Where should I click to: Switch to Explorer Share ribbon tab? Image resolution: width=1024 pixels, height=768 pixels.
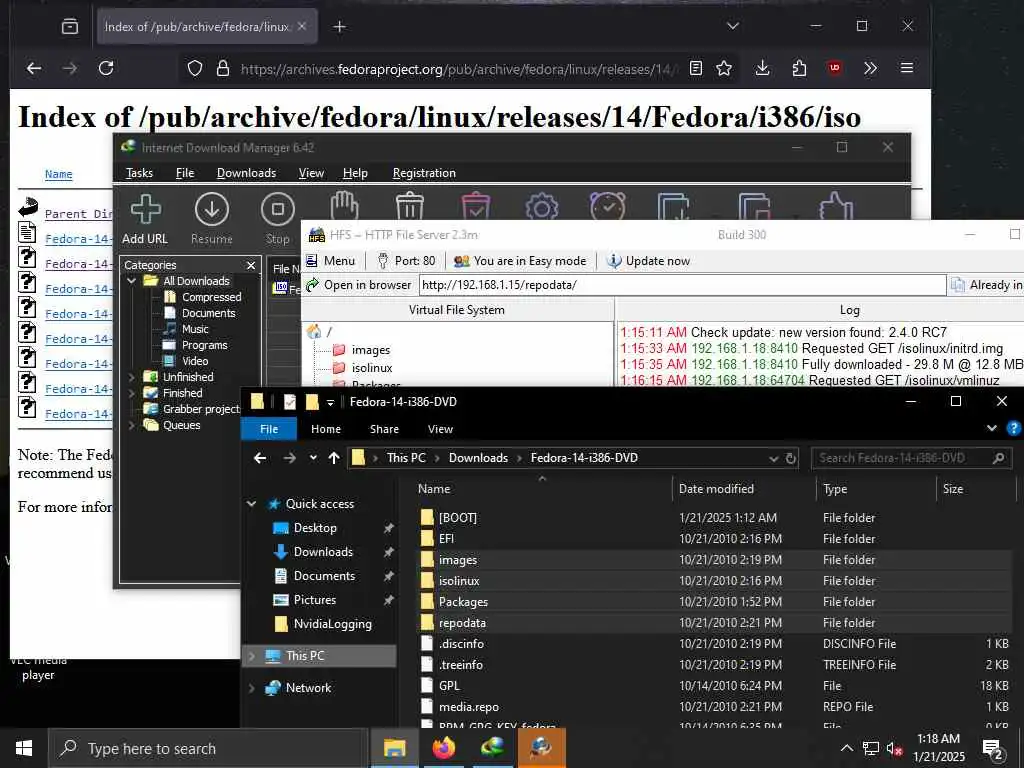(384, 429)
